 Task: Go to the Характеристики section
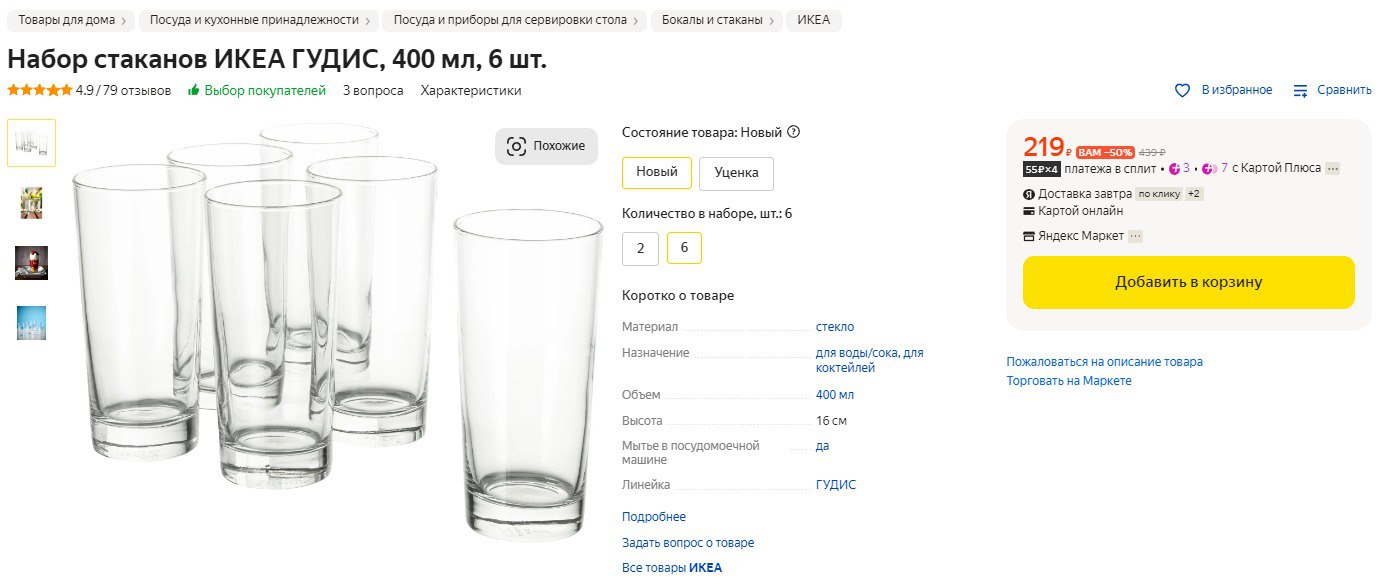(x=471, y=90)
